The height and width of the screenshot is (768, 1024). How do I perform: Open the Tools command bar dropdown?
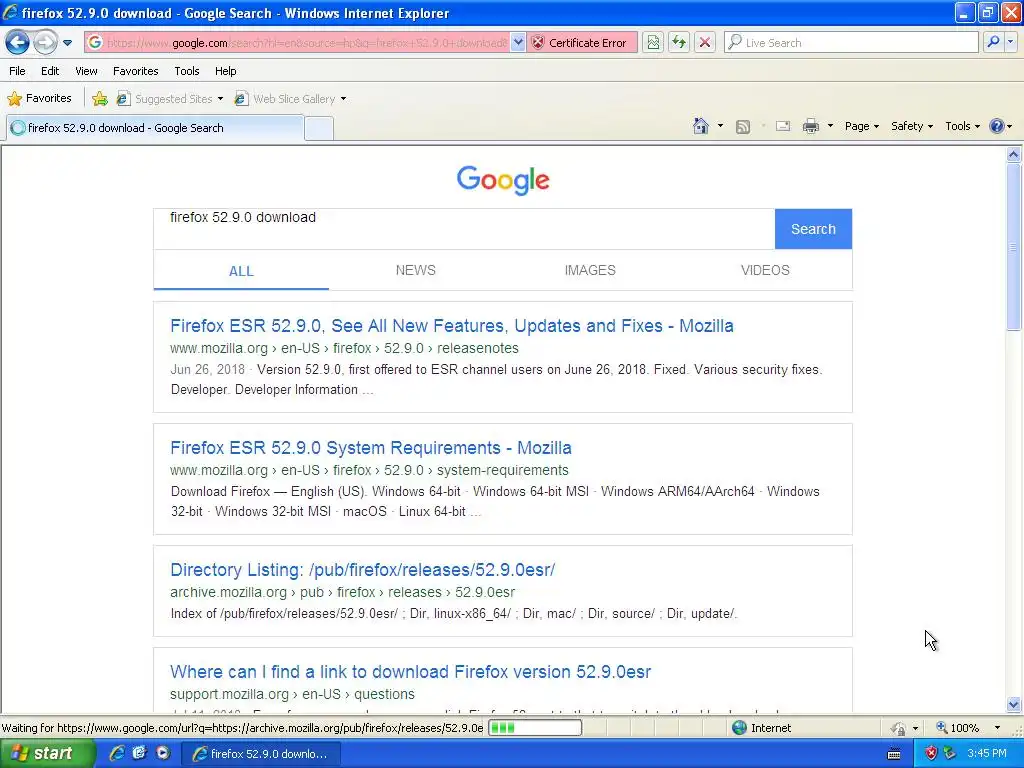962,126
